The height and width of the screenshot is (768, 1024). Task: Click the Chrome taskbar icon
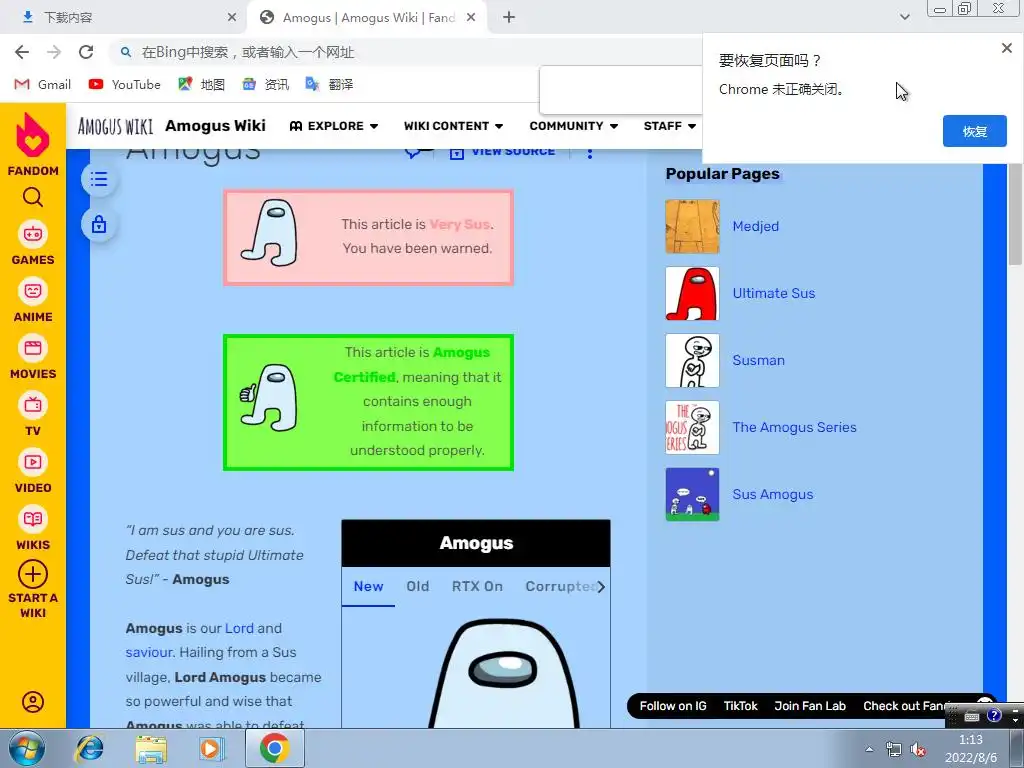274,748
